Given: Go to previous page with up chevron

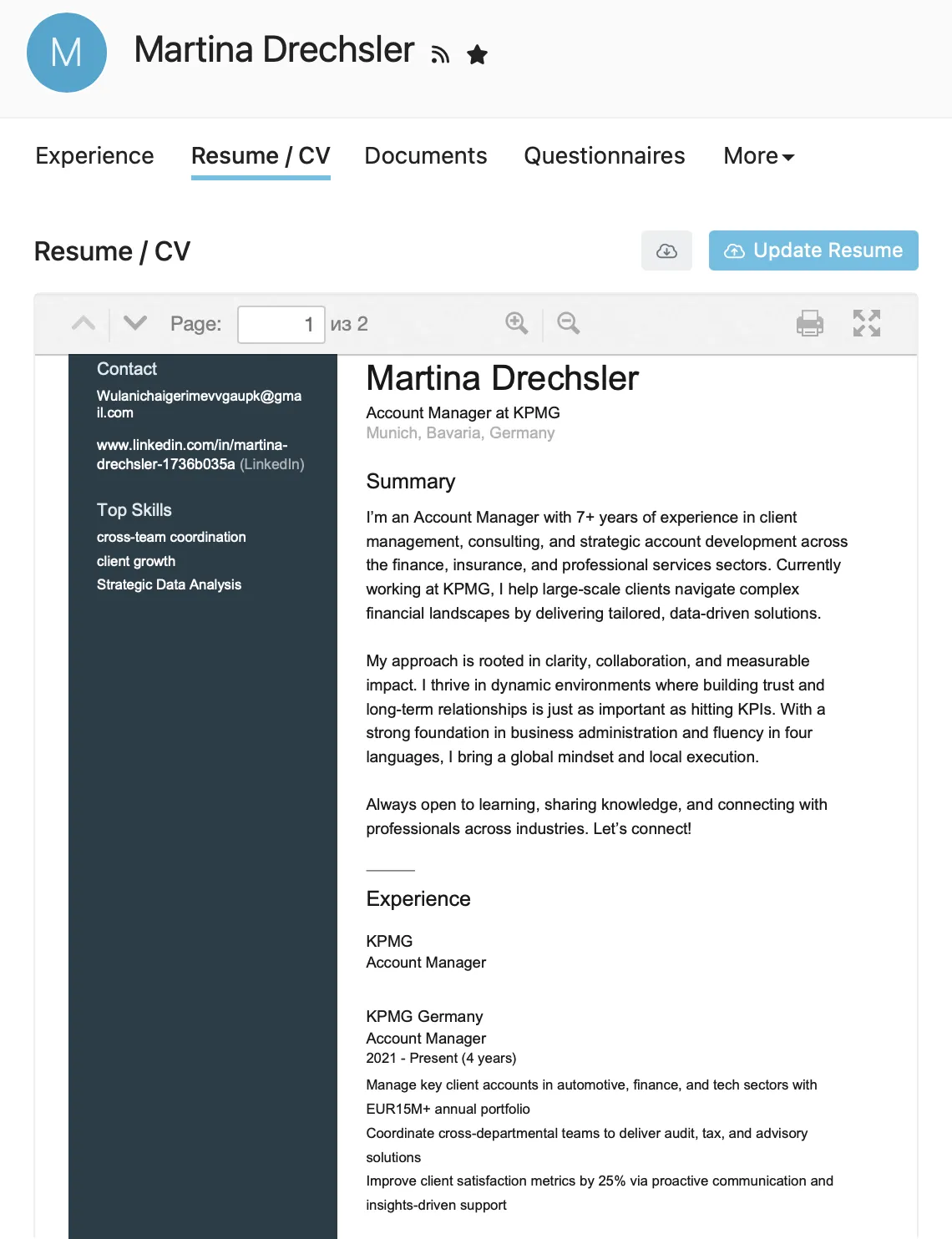Looking at the screenshot, I should pos(84,323).
